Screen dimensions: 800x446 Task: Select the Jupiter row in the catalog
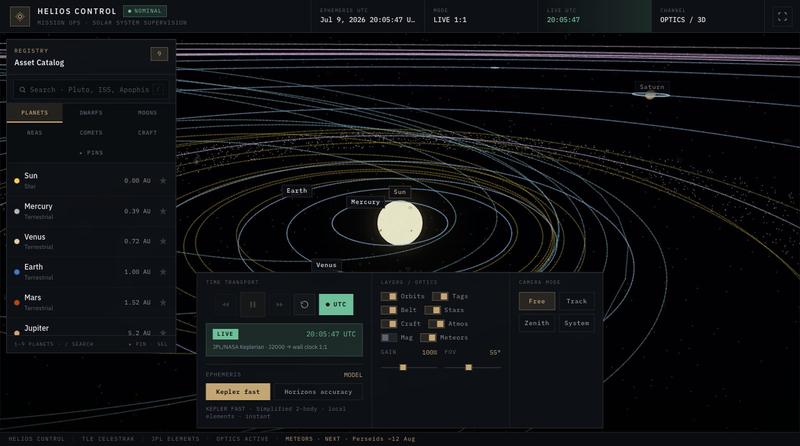tap(91, 329)
